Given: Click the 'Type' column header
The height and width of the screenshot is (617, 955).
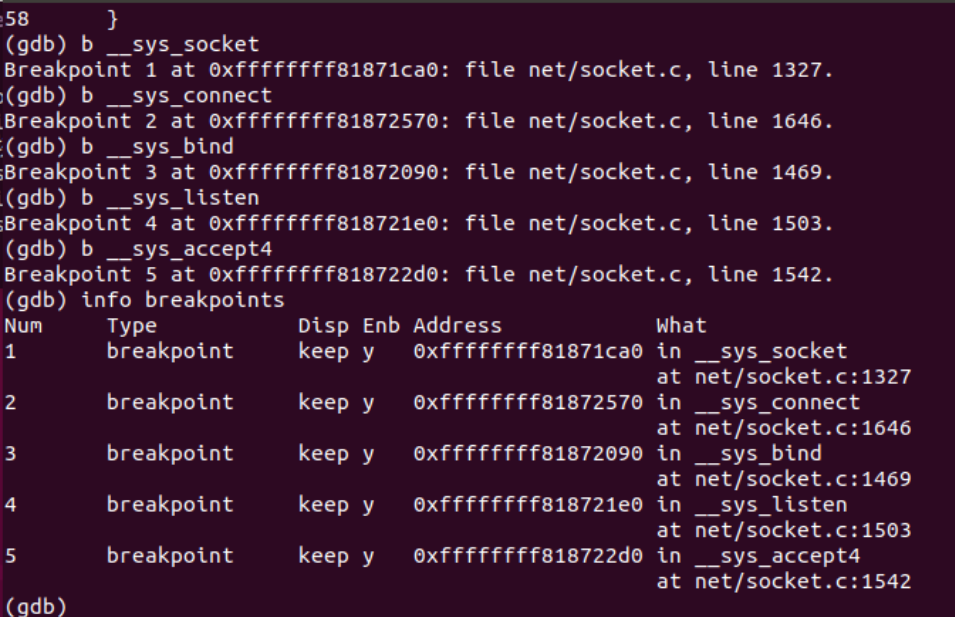Looking at the screenshot, I should [x=132, y=325].
